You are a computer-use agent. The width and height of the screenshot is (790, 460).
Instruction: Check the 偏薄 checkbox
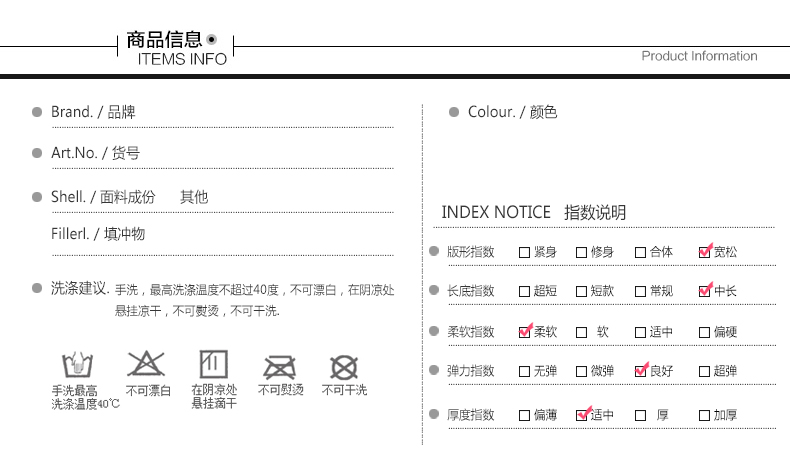(524, 415)
